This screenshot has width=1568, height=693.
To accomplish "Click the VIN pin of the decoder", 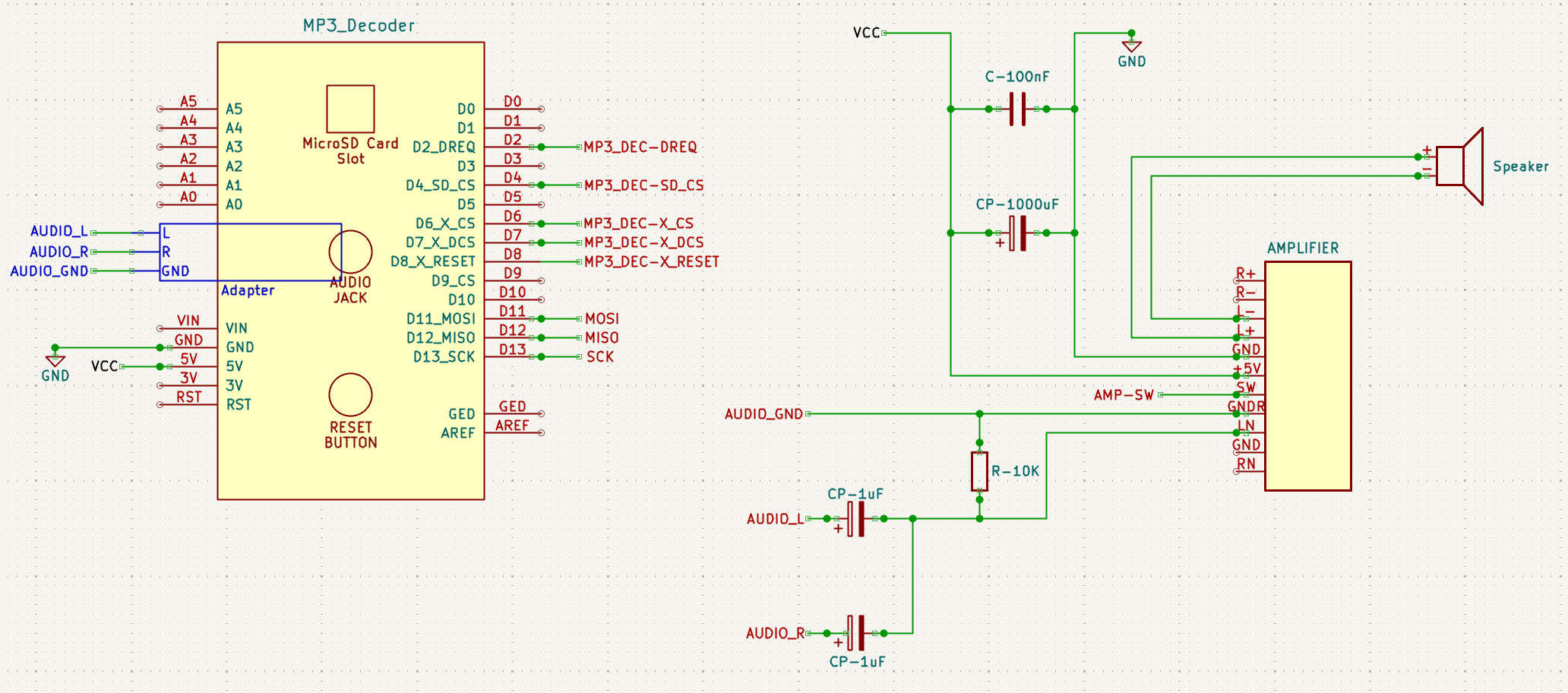I will point(188,327).
